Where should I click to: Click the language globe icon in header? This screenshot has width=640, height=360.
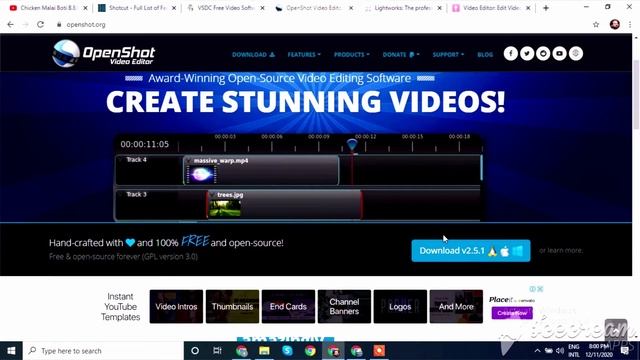(576, 53)
